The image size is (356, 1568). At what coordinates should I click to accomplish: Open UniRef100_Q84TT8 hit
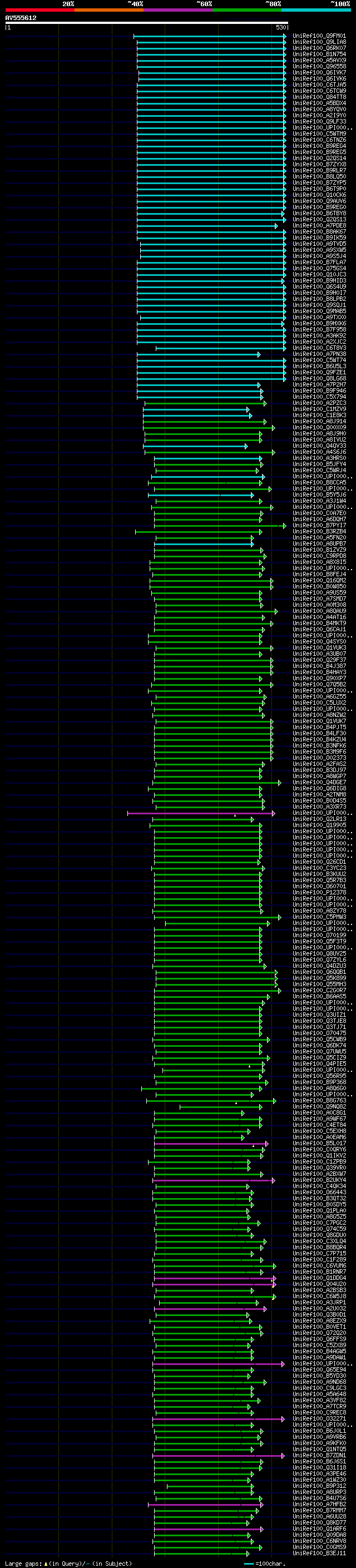(319, 97)
